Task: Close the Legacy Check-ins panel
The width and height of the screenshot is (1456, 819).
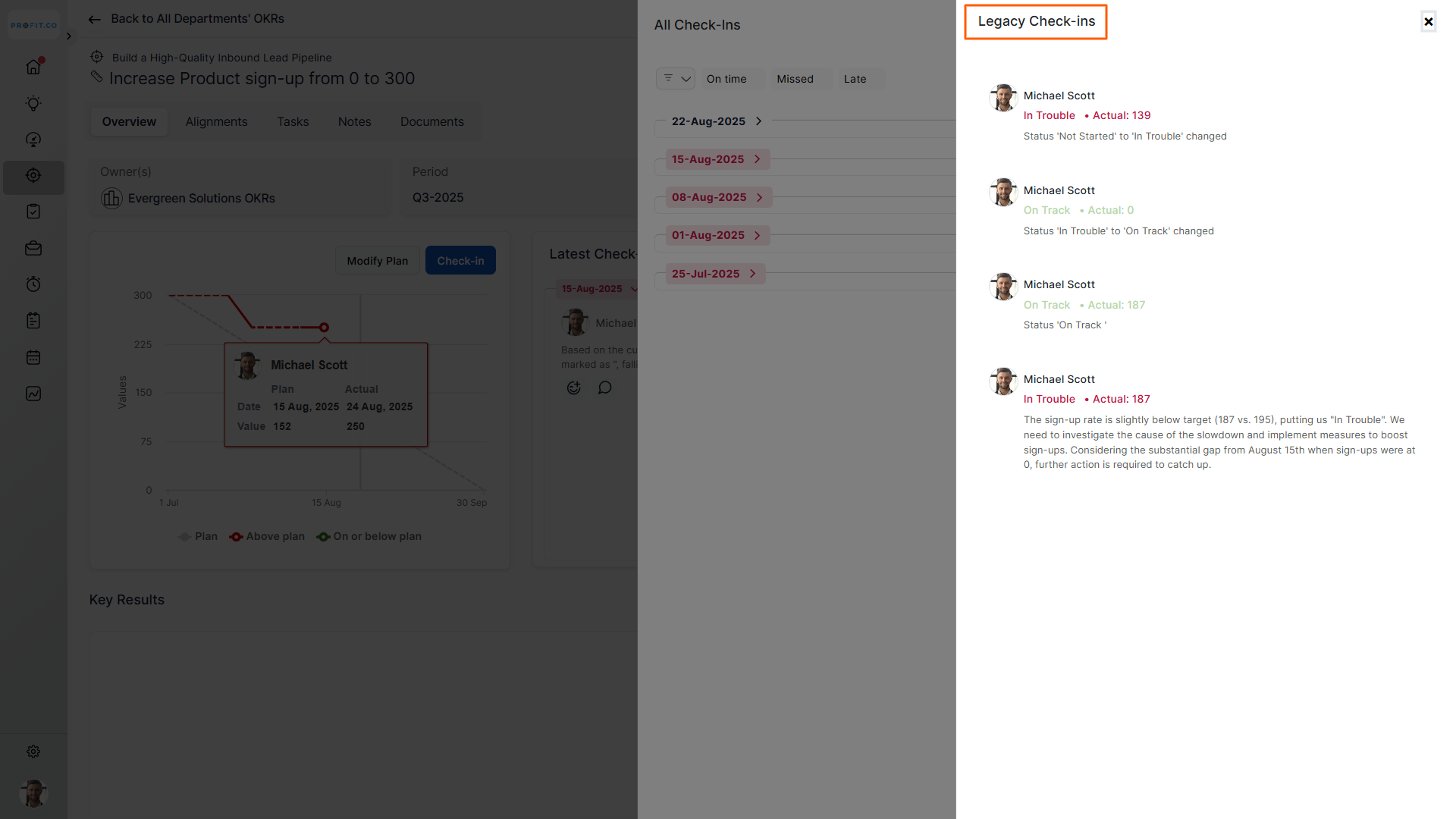Action: (x=1429, y=21)
